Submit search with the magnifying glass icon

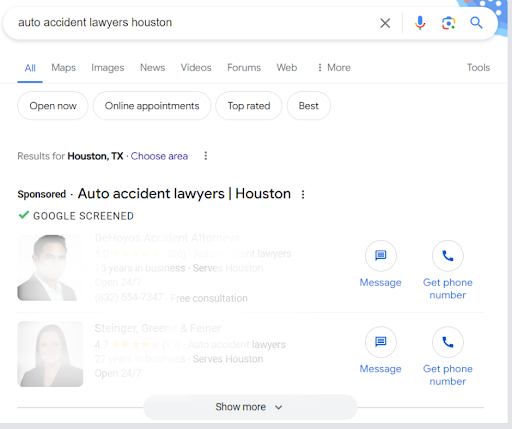coord(476,23)
